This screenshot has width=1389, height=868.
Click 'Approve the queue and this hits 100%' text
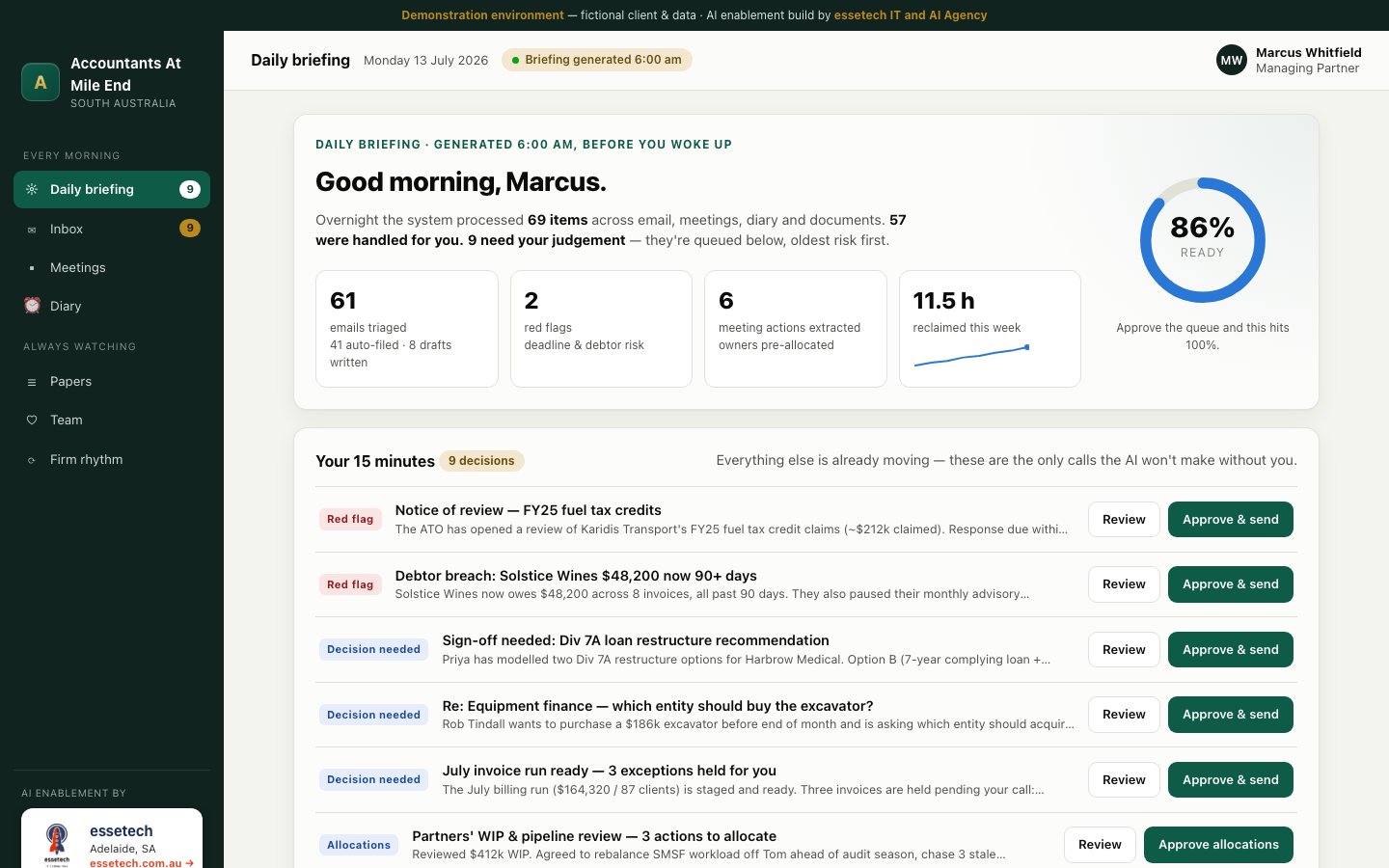tap(1202, 337)
